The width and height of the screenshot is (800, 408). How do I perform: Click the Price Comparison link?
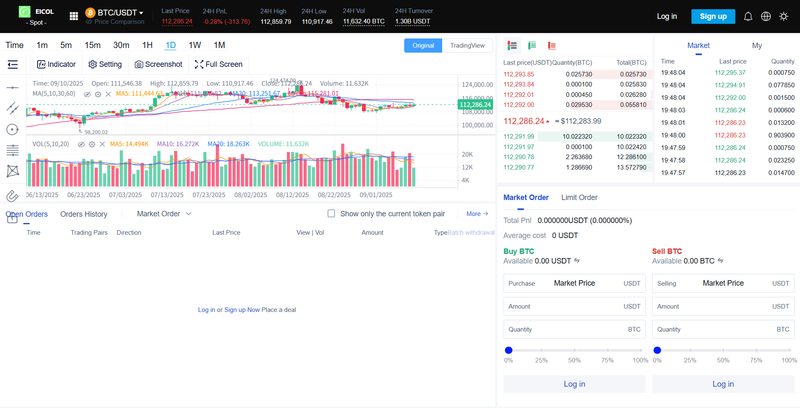[x=115, y=22]
